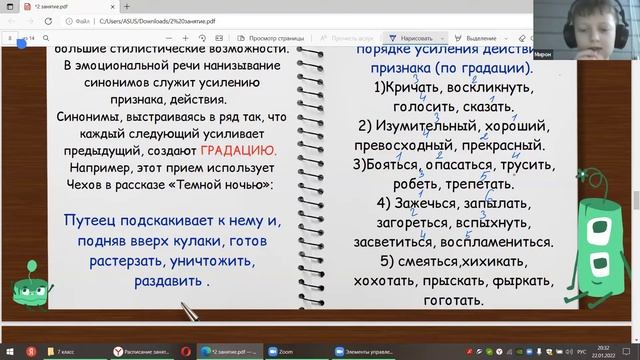Click the blue text 'растерзать, уничтожить,'
Viewport: 640px width, 360px height.
point(172,261)
